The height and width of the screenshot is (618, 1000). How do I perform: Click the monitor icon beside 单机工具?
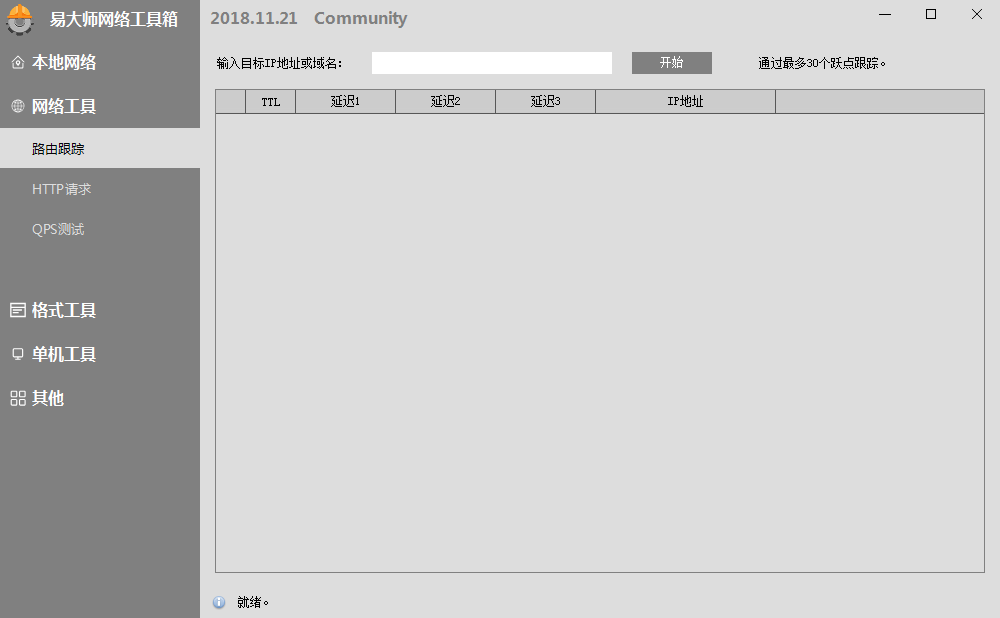(18, 354)
